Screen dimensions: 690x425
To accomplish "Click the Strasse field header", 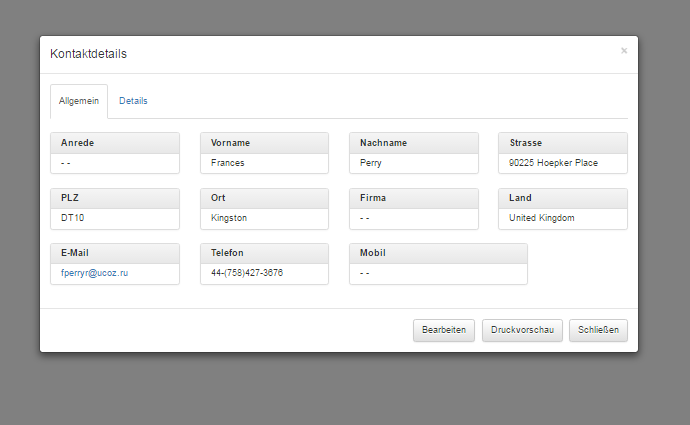I will 525,143.
